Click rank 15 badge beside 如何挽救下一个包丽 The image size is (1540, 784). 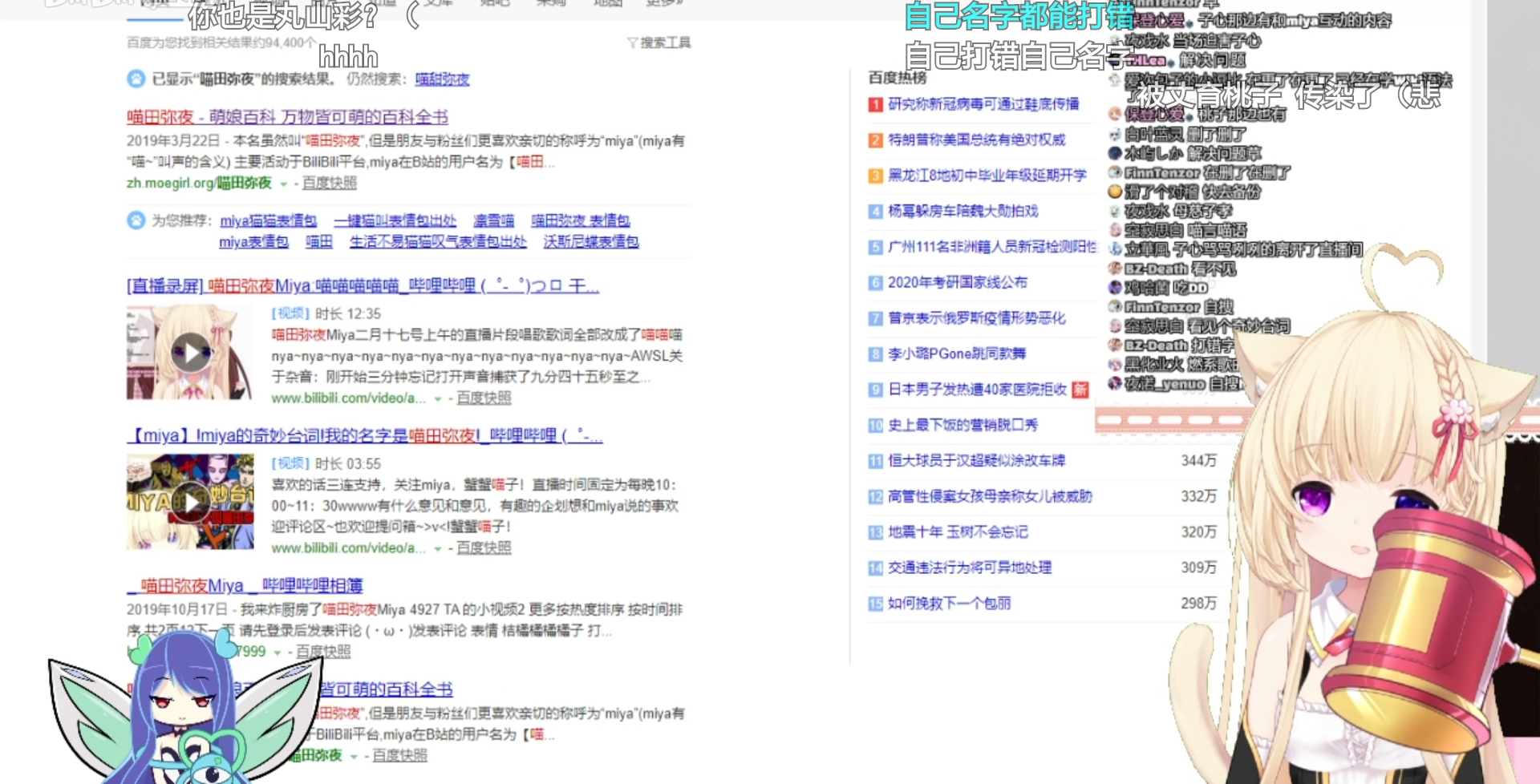click(875, 604)
